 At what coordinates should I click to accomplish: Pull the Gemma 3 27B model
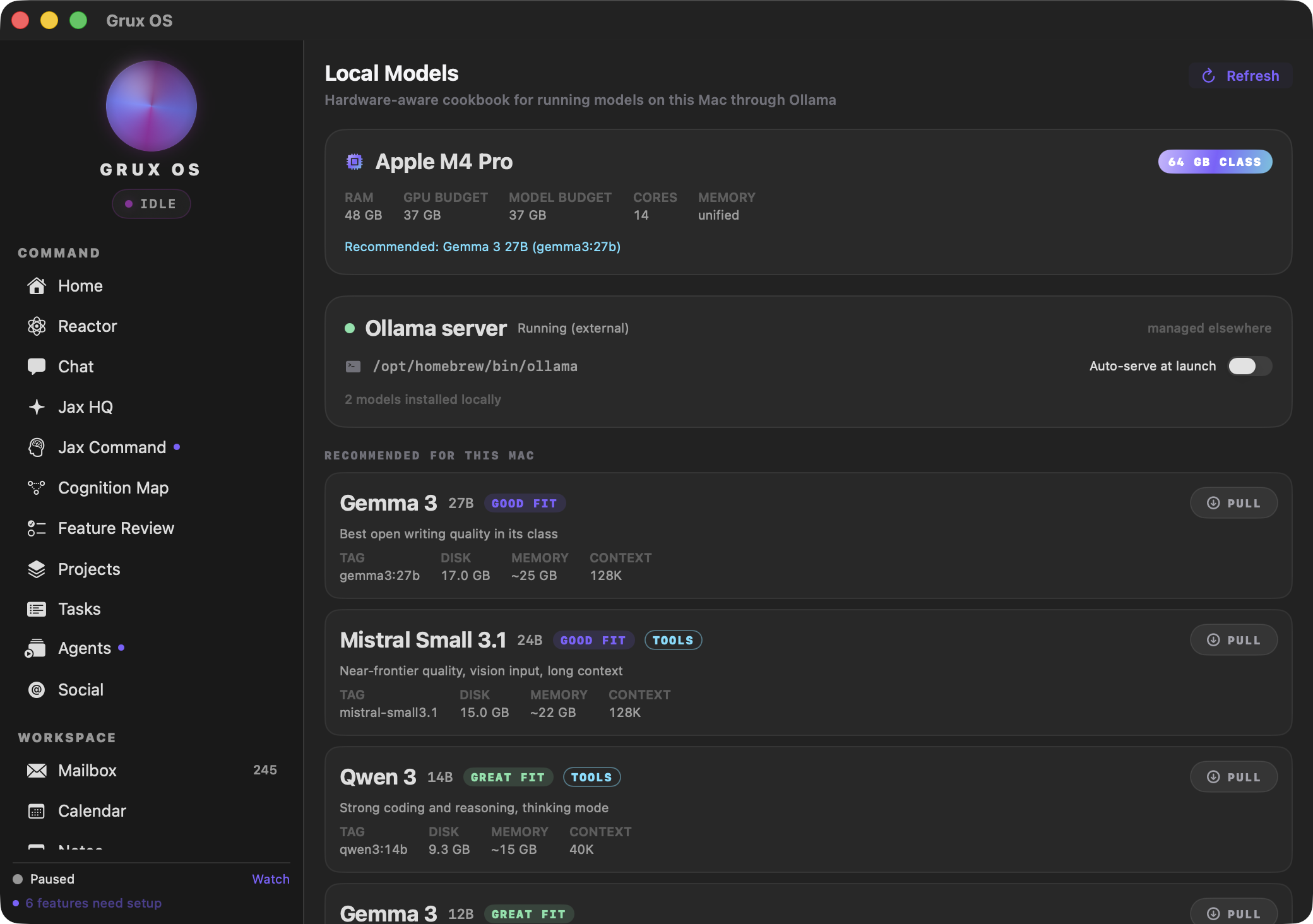click(x=1234, y=503)
